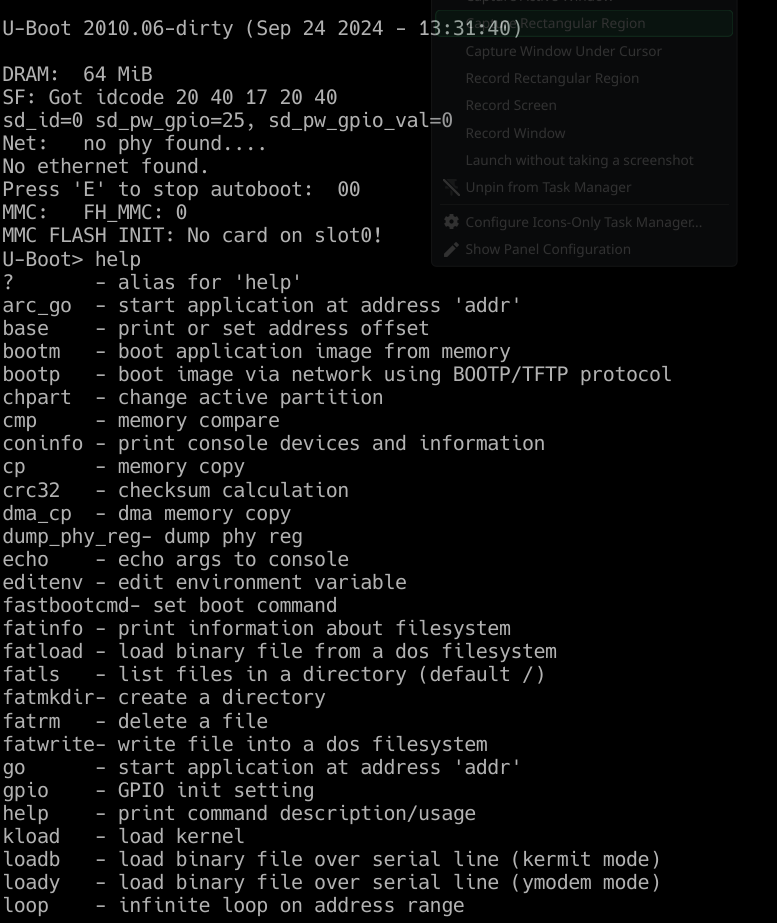Select the Show Panel Configuration label

pos(547,249)
